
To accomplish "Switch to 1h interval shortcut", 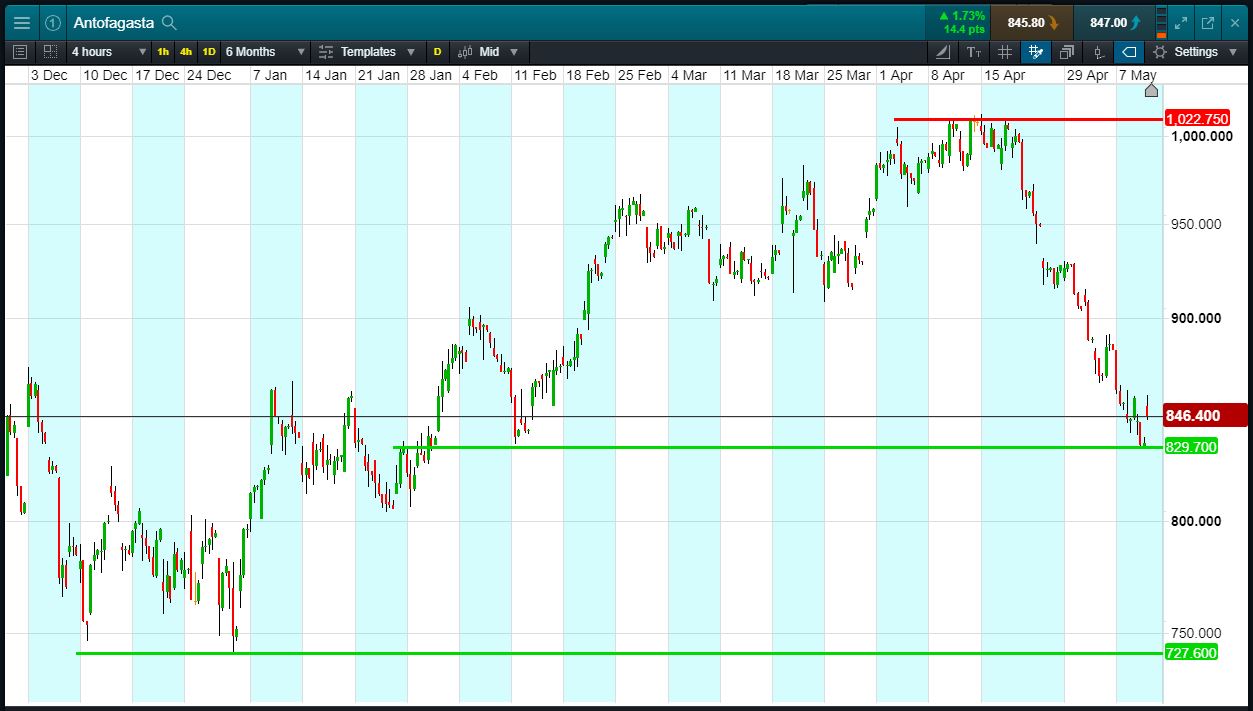I will [163, 51].
